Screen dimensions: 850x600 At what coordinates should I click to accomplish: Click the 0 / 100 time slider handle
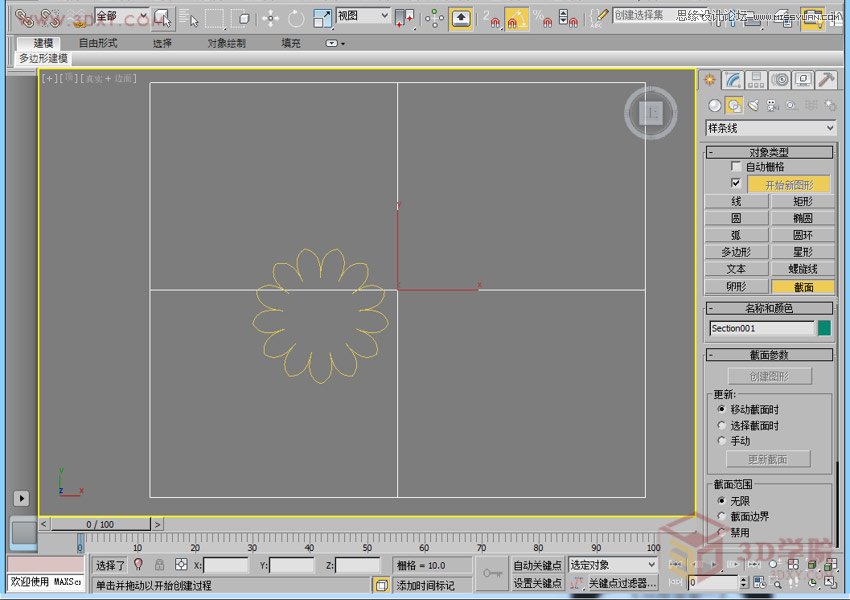100,524
